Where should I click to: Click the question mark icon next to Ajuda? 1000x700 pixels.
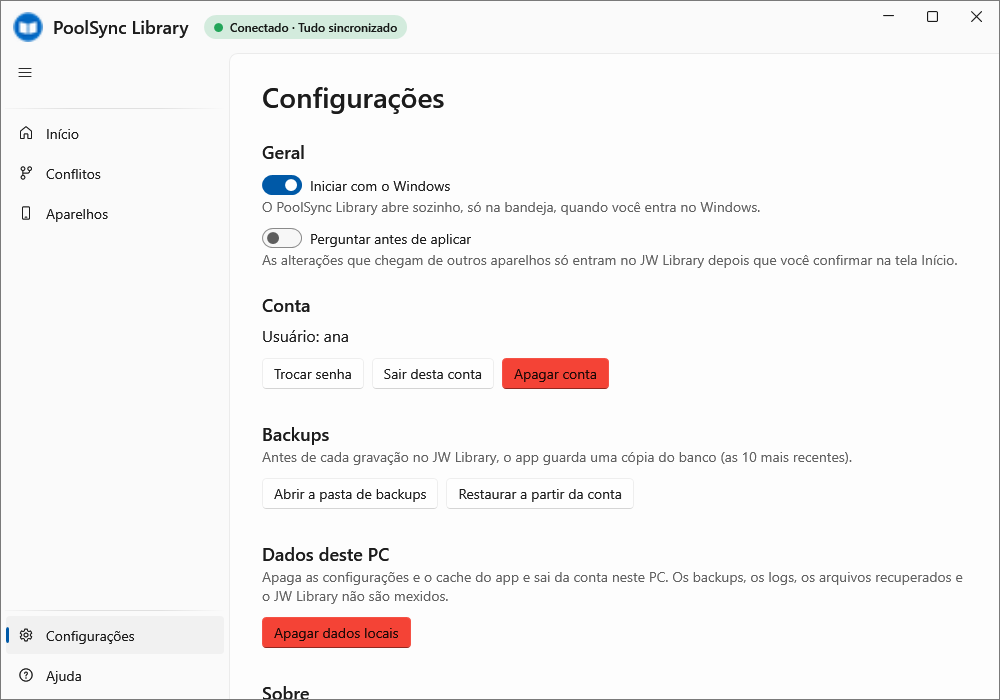26,676
